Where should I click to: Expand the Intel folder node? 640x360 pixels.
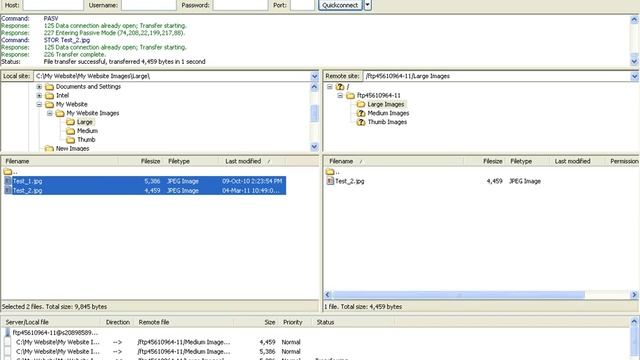(x=39, y=96)
